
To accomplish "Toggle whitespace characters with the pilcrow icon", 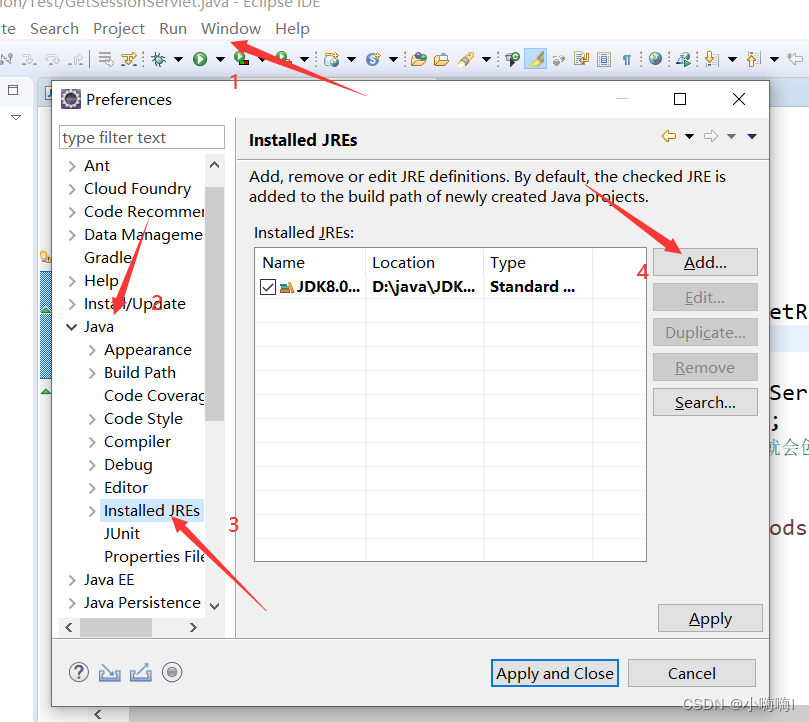I will coord(628,59).
